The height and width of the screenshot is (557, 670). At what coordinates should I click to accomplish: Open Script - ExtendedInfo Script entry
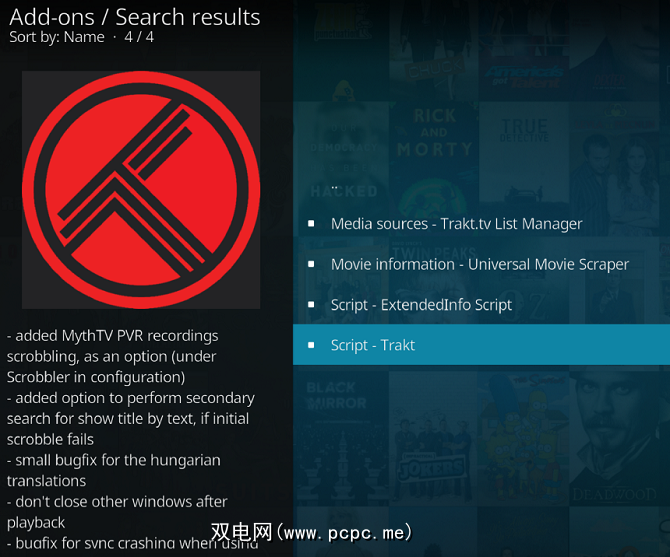(481, 305)
